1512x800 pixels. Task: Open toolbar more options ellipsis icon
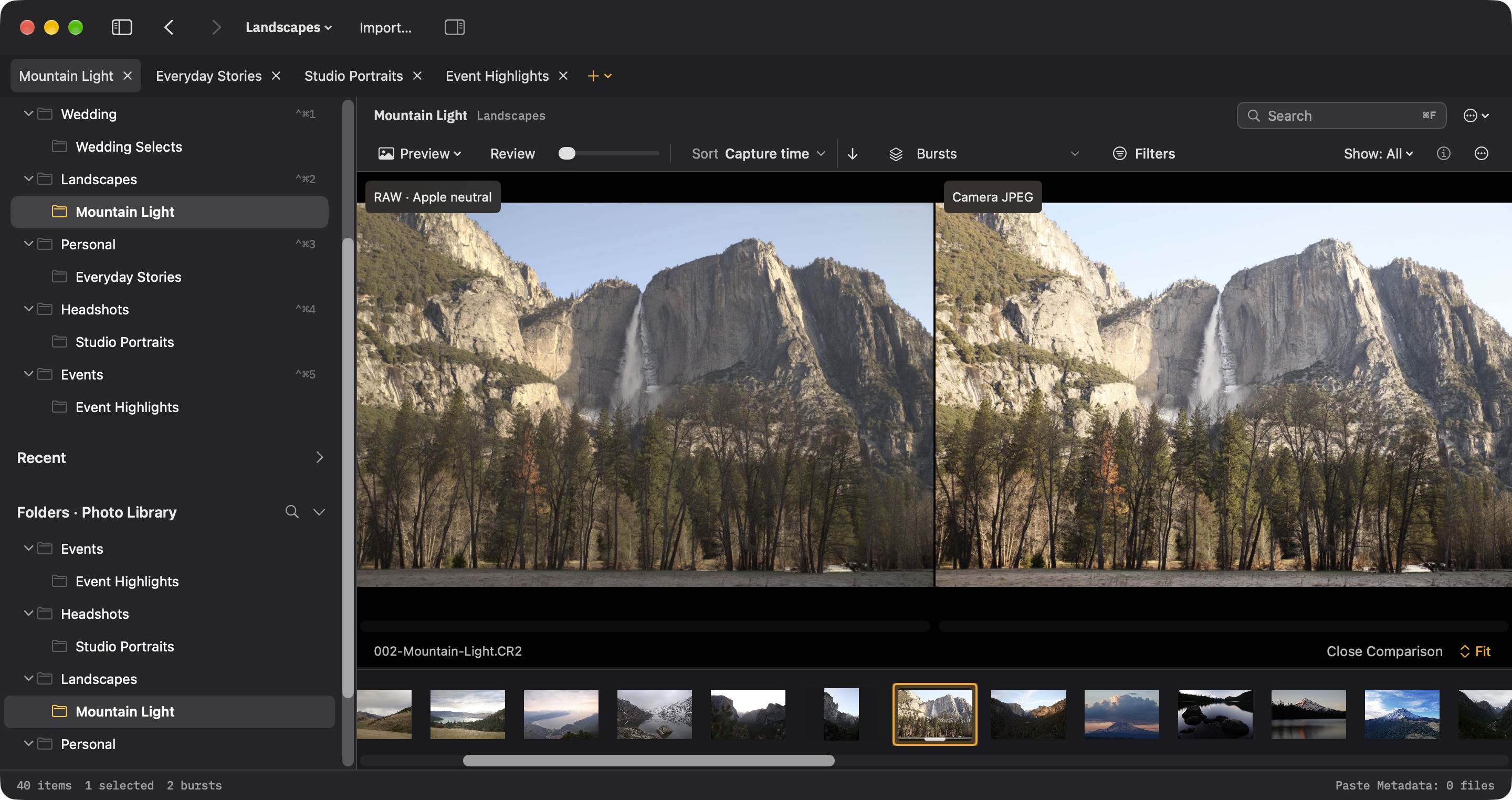point(1481,154)
